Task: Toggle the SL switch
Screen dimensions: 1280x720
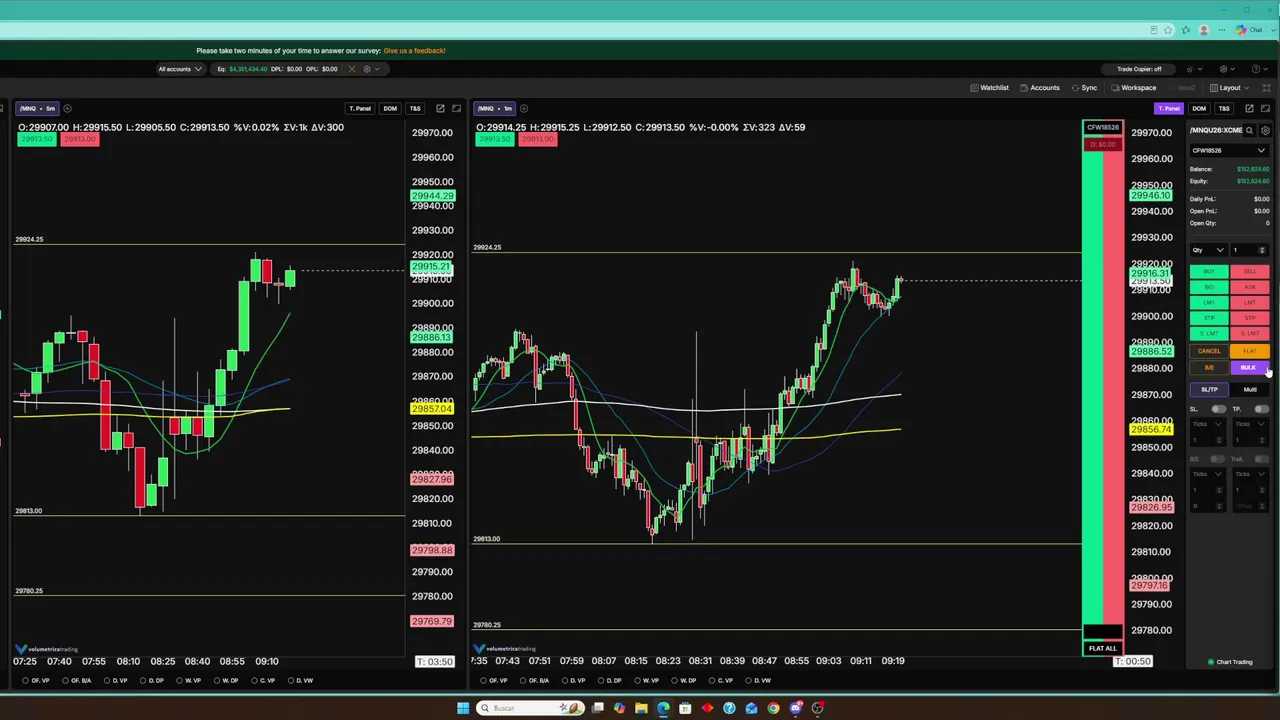Action: (x=1218, y=409)
